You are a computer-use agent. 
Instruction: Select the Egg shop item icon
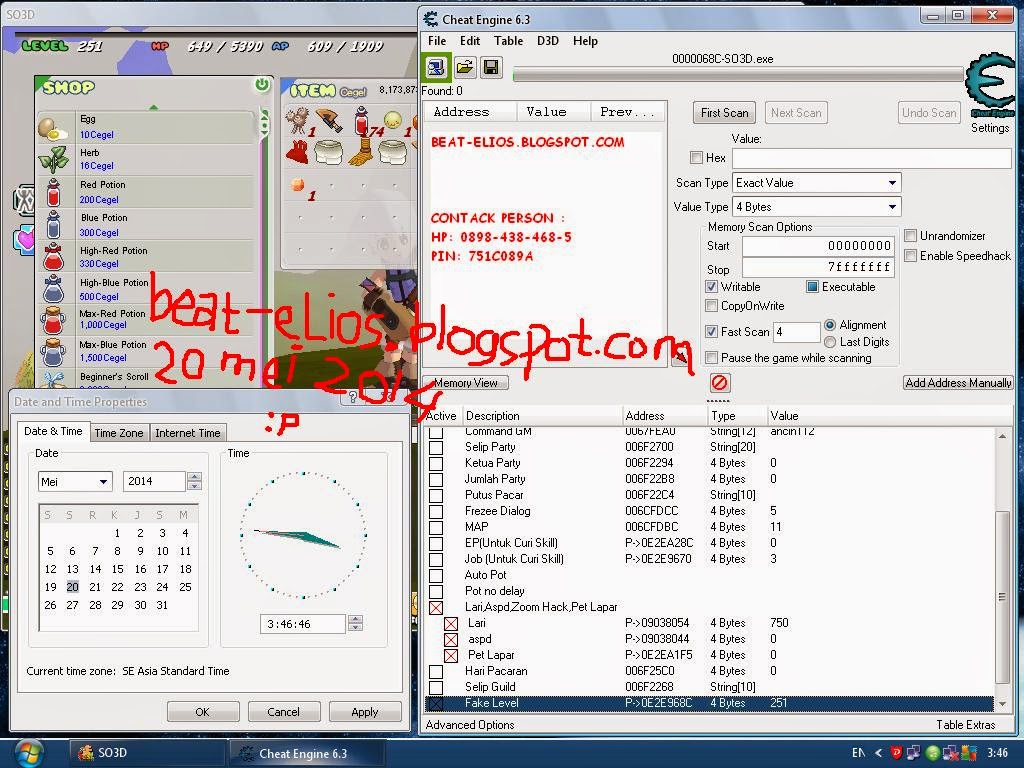point(53,127)
